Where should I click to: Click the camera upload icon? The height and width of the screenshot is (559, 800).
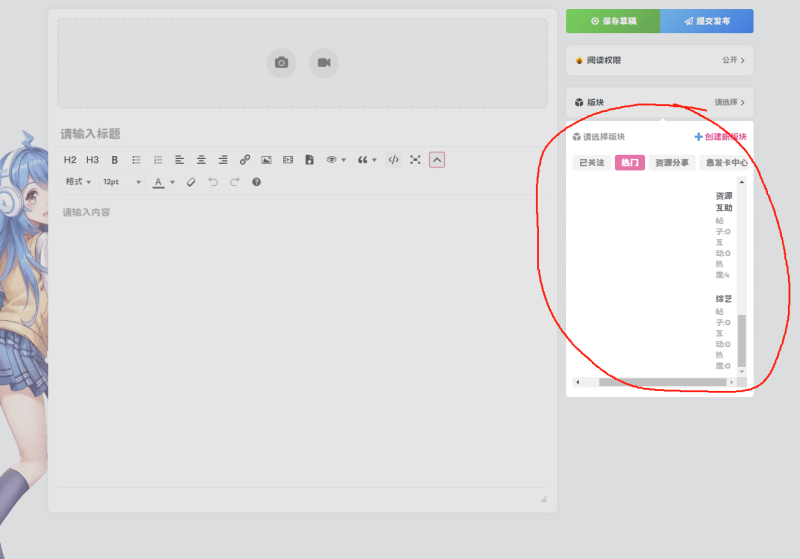(x=281, y=63)
